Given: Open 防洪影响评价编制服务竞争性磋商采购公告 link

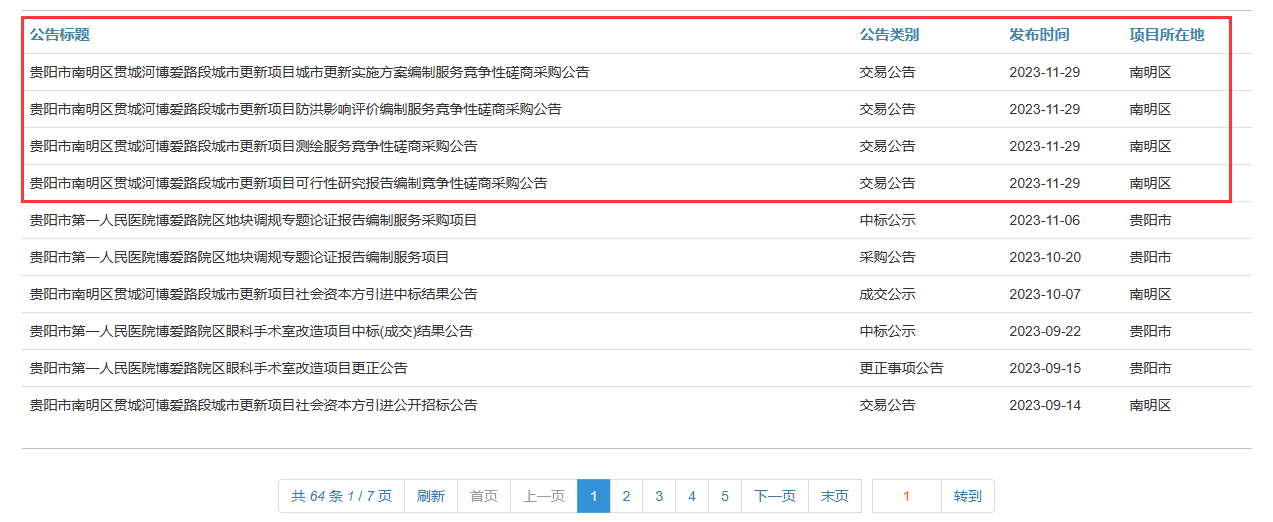Looking at the screenshot, I should tap(295, 109).
